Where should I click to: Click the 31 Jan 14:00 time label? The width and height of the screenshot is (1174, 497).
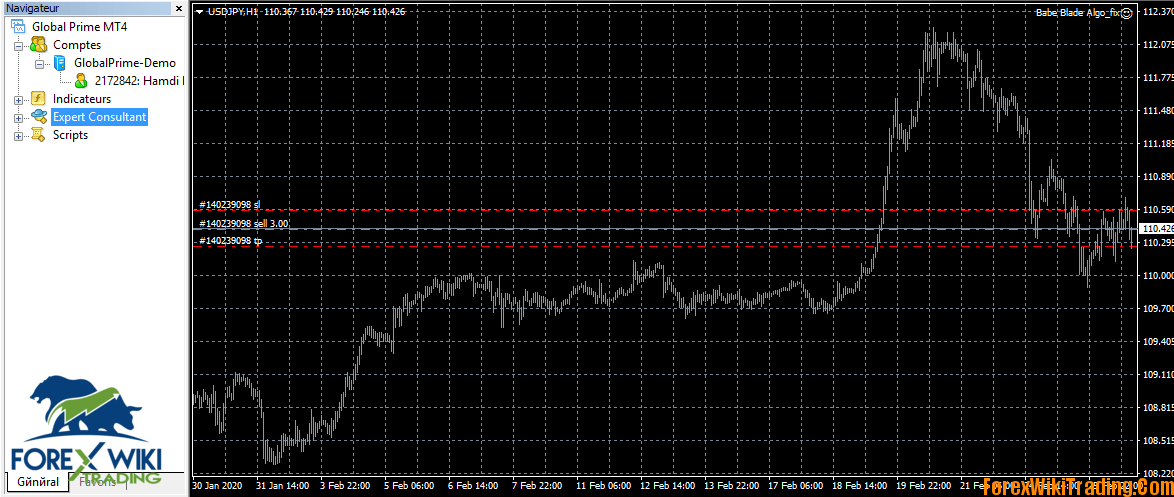coord(283,485)
